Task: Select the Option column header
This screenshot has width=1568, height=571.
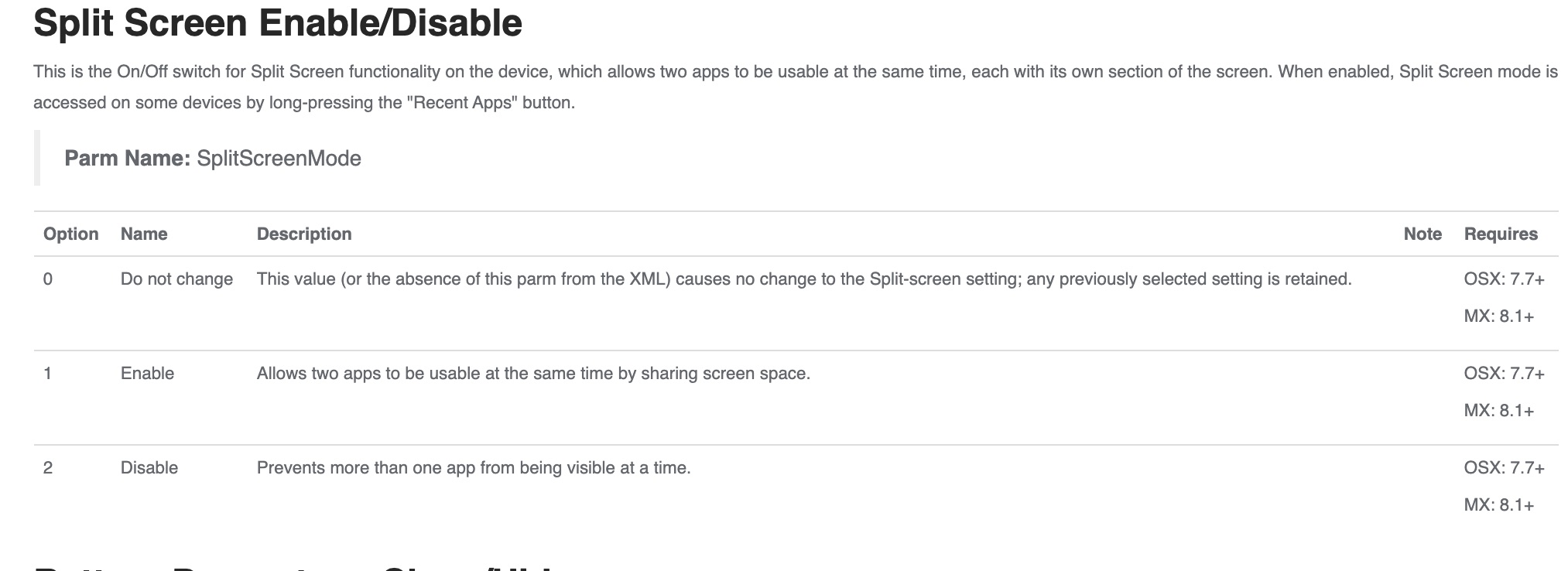Action: coord(70,234)
